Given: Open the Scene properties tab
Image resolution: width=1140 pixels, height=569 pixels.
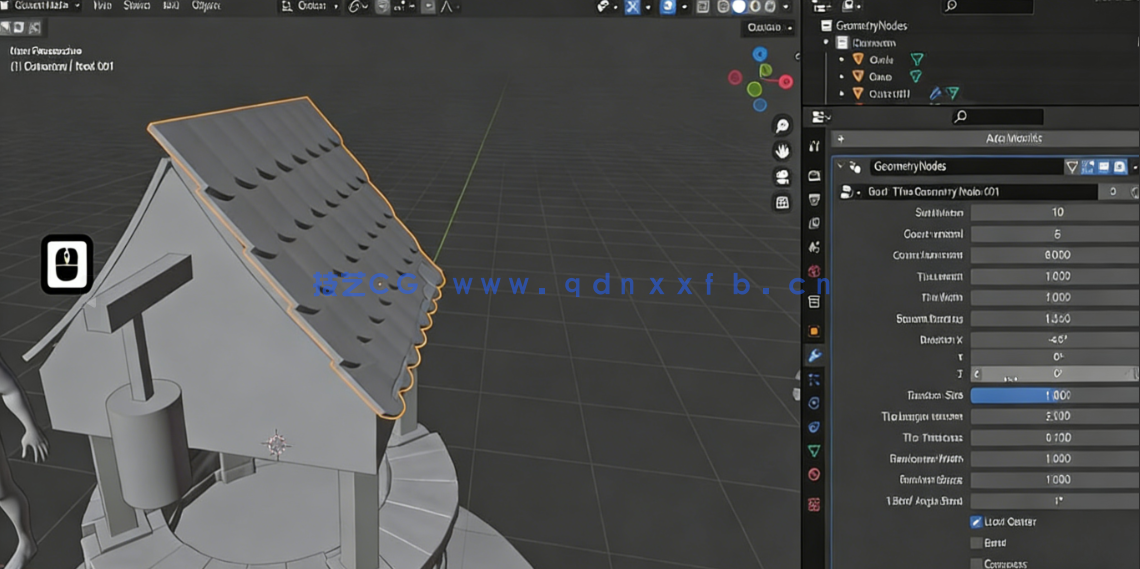Looking at the screenshot, I should 814,247.
